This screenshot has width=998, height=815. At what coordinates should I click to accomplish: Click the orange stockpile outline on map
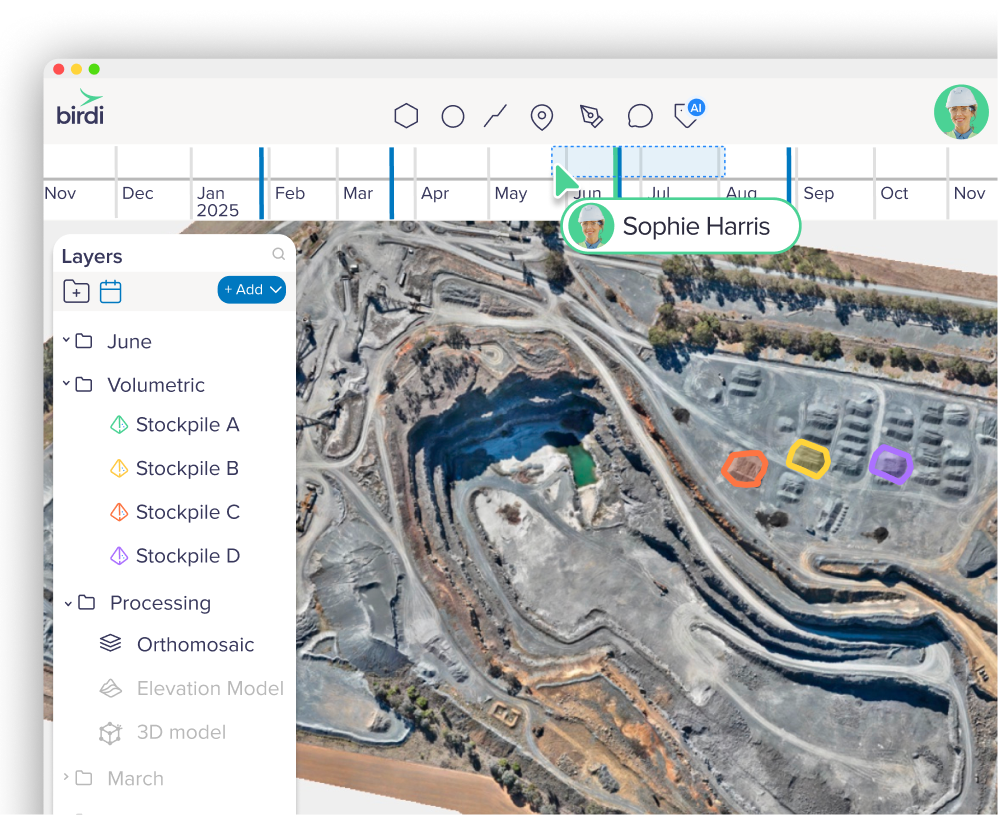point(745,469)
